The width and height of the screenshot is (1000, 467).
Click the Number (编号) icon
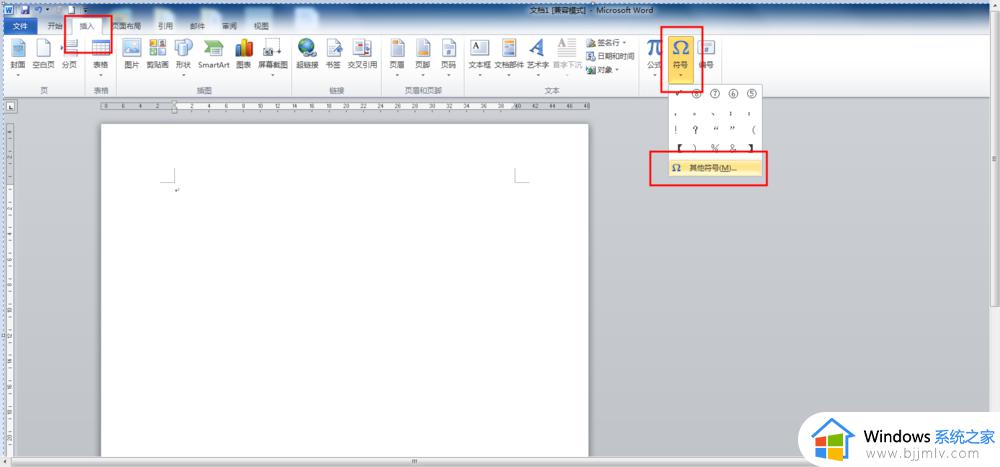[x=706, y=48]
